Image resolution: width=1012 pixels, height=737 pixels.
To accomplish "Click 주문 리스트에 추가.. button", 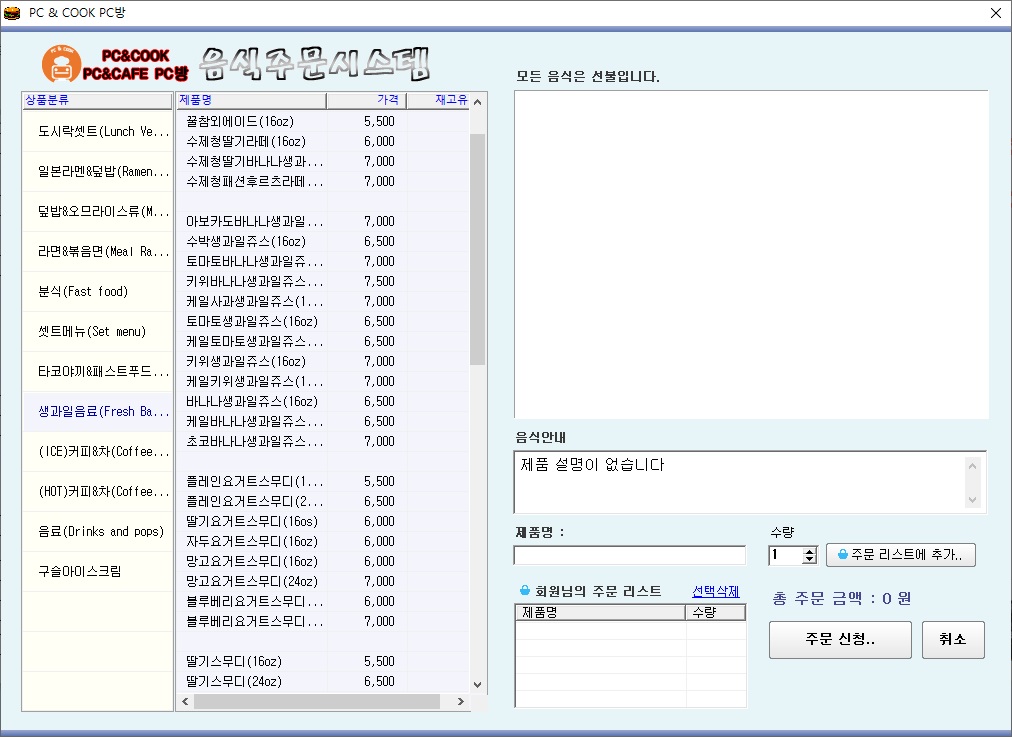I will click(x=901, y=555).
